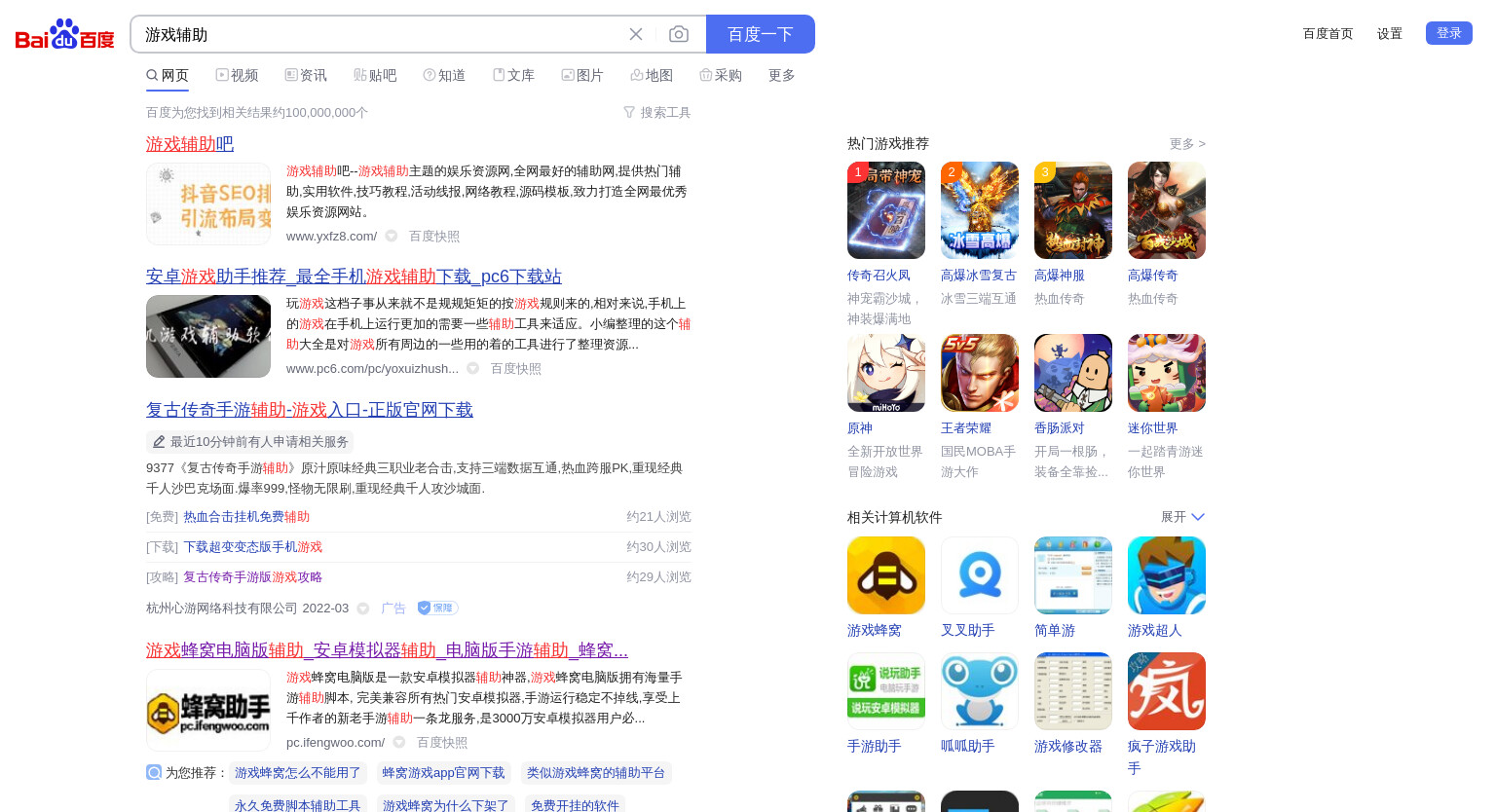Click the 抖音SEO thumbnail image

pos(208,203)
